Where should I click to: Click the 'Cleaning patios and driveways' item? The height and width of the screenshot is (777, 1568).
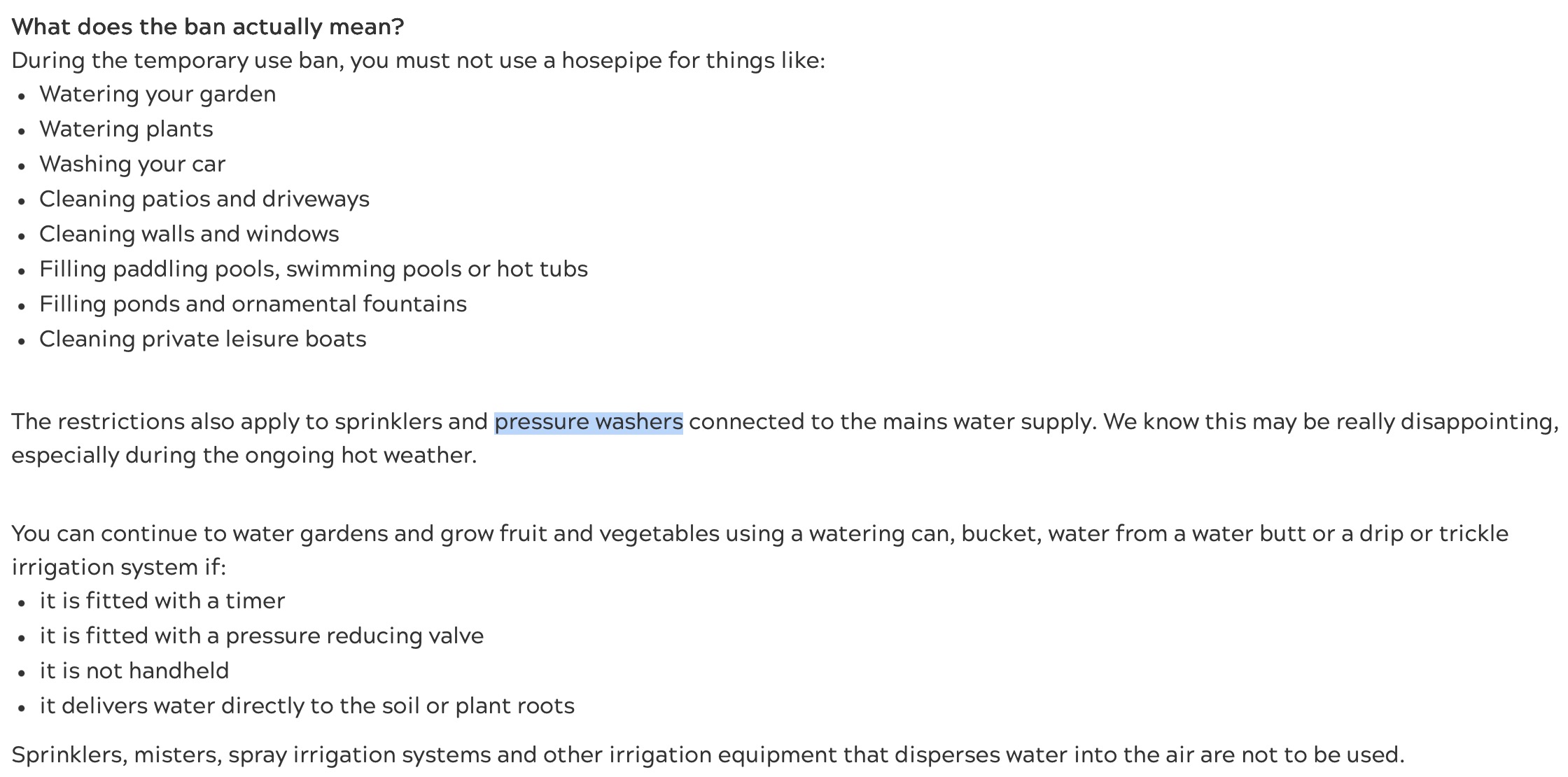pos(204,199)
